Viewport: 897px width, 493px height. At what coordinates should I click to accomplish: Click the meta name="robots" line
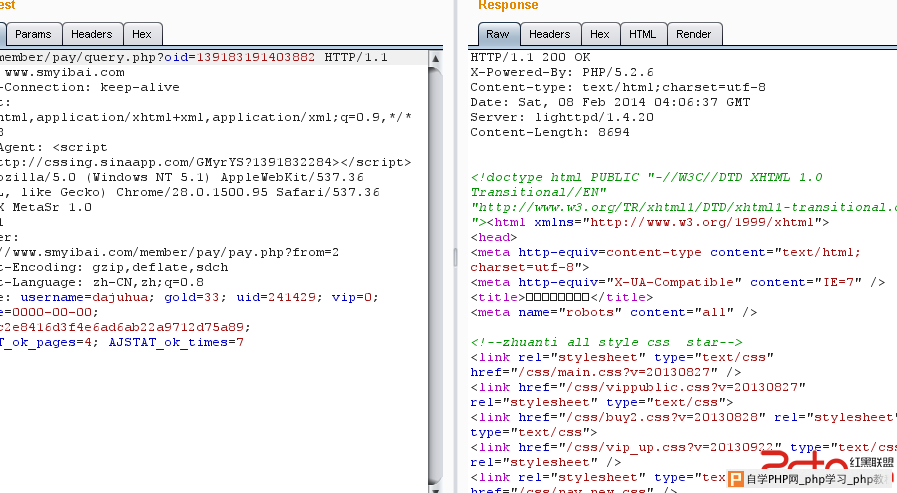coord(614,312)
